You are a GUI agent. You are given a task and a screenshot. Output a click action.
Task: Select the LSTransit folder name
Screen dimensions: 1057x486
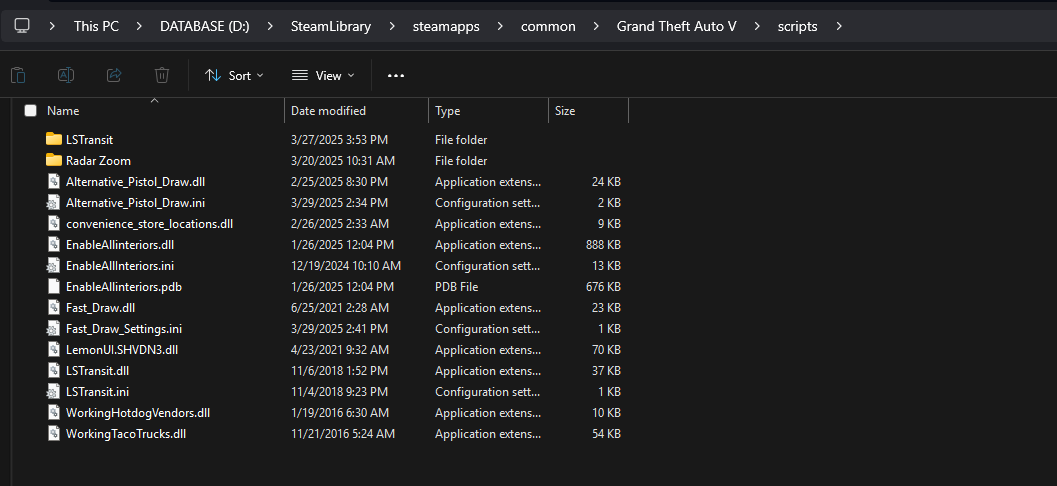[x=90, y=140]
